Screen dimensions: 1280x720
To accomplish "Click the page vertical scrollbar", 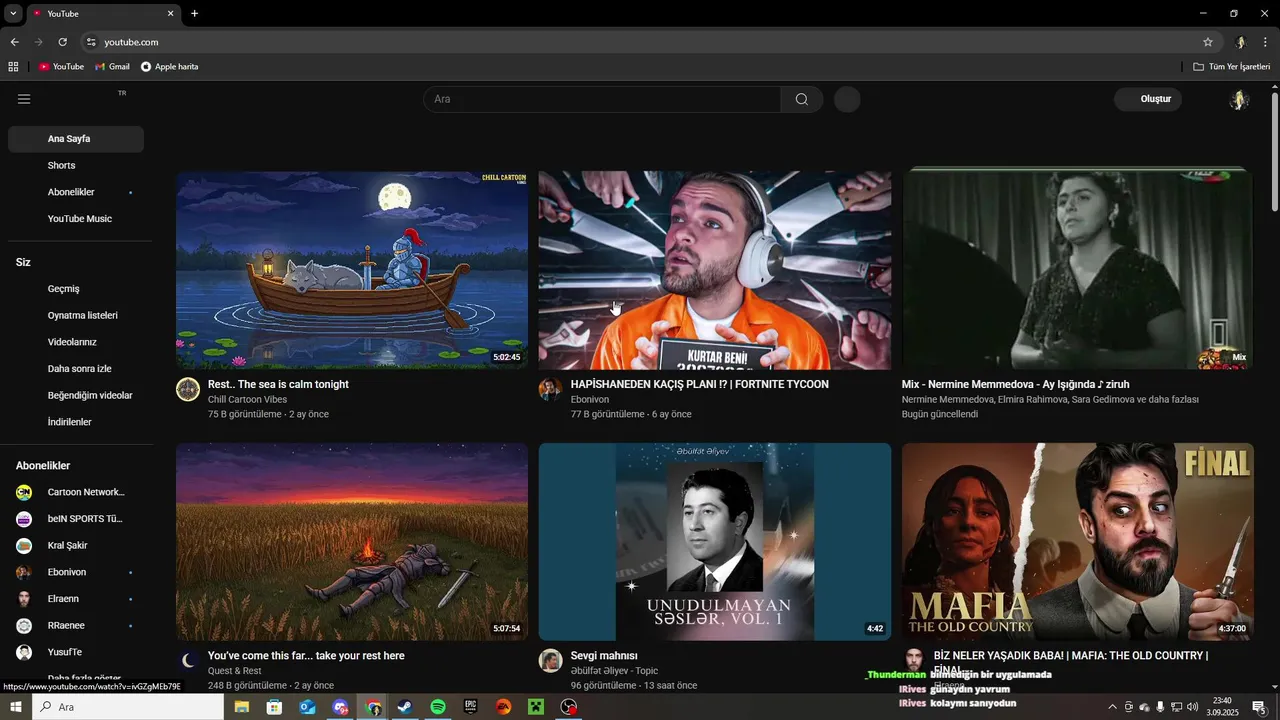I will click(1275, 150).
